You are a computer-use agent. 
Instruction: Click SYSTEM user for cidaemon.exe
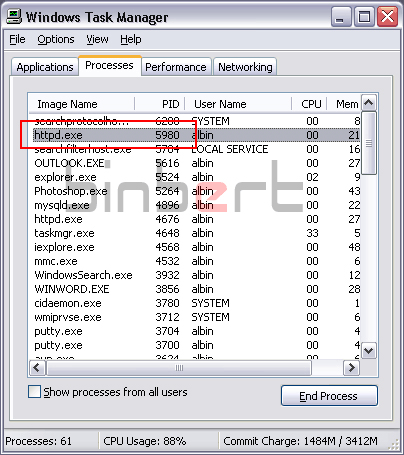[x=210, y=303]
